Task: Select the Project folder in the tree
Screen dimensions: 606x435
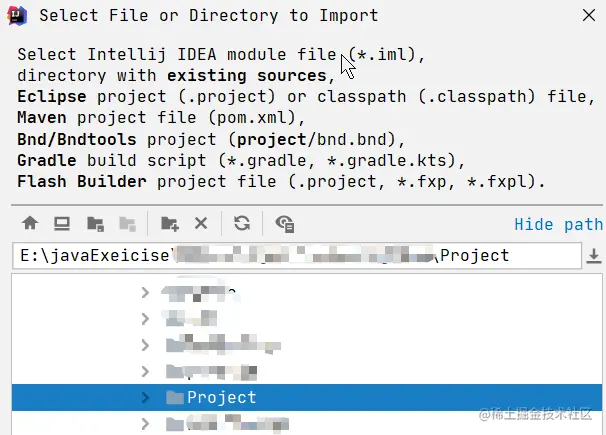Action: point(222,397)
